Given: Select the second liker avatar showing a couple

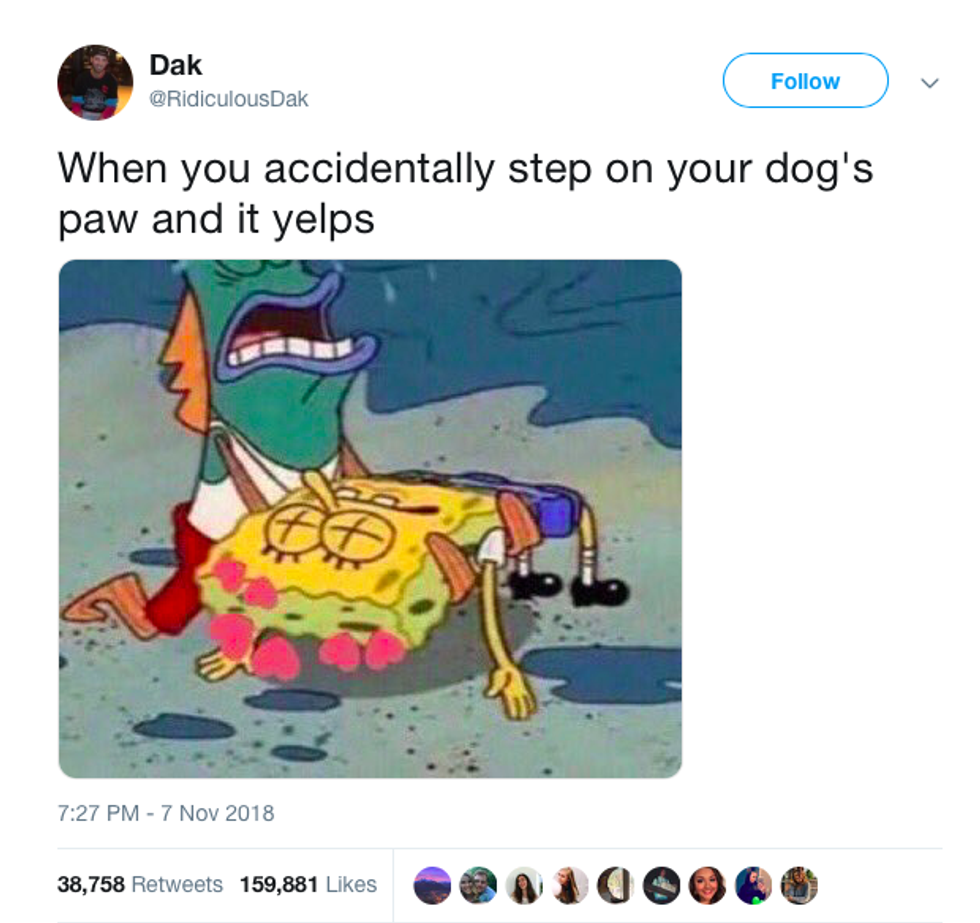Looking at the screenshot, I should [x=478, y=886].
